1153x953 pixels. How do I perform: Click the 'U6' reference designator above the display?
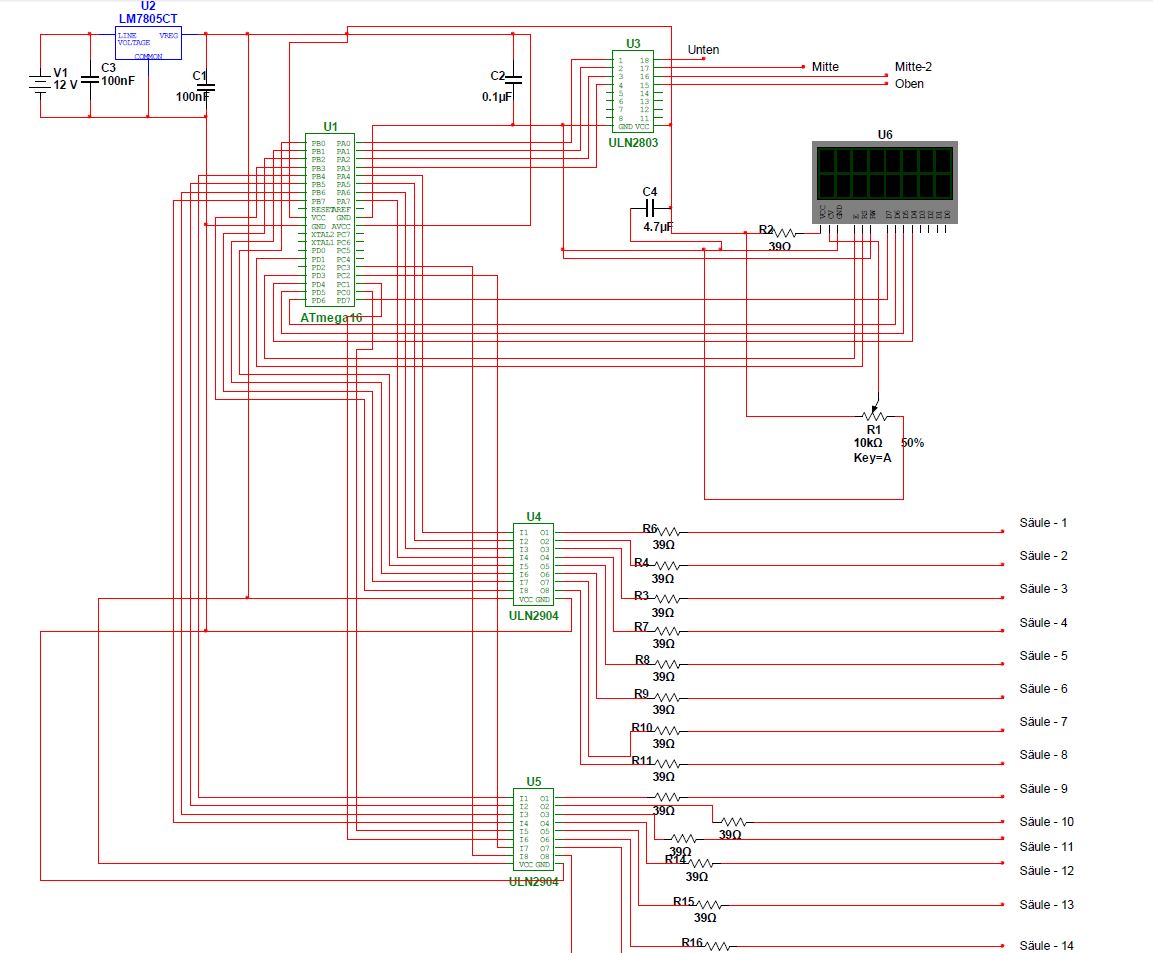(885, 135)
